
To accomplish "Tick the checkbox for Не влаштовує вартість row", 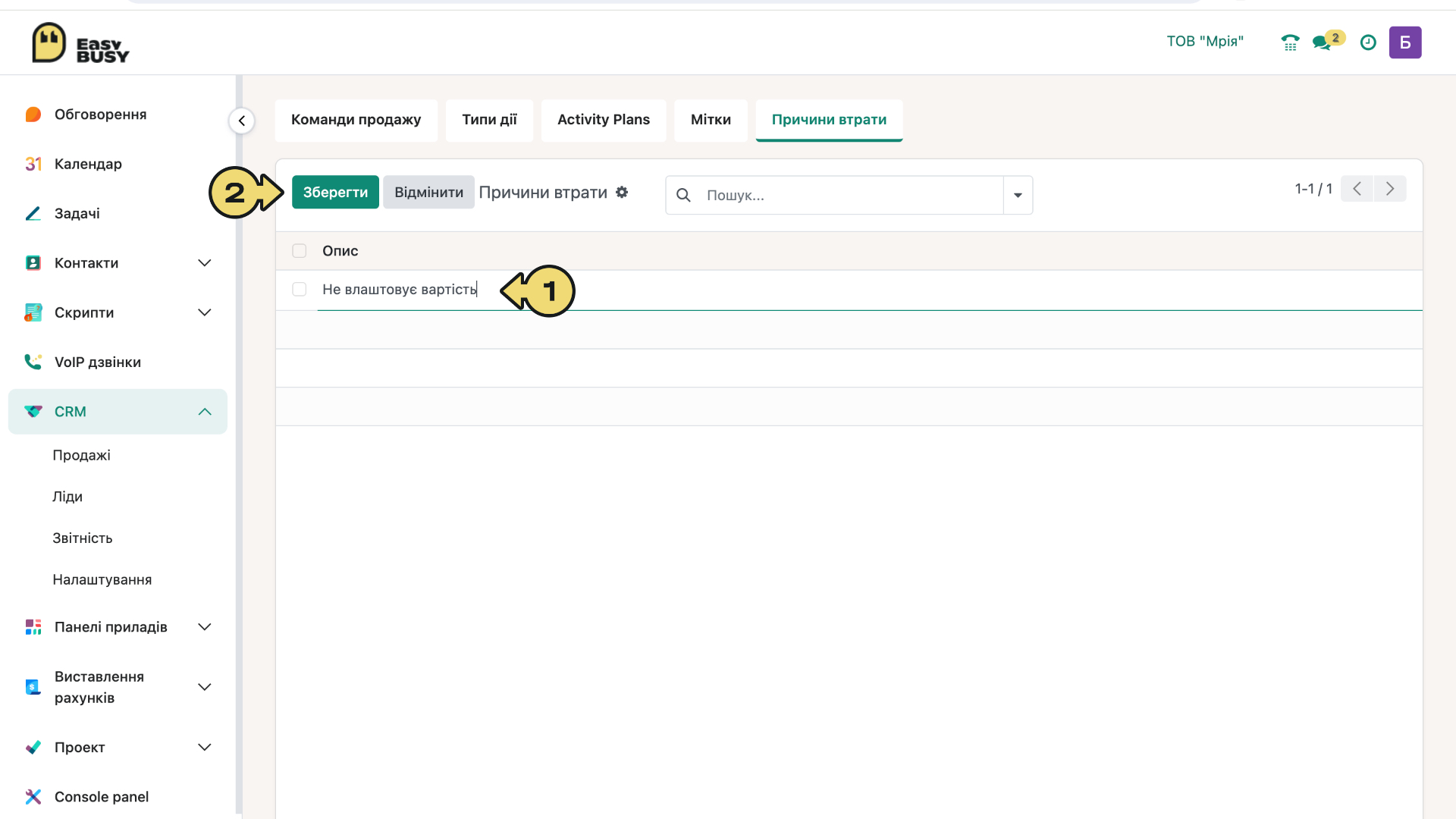I will click(300, 290).
